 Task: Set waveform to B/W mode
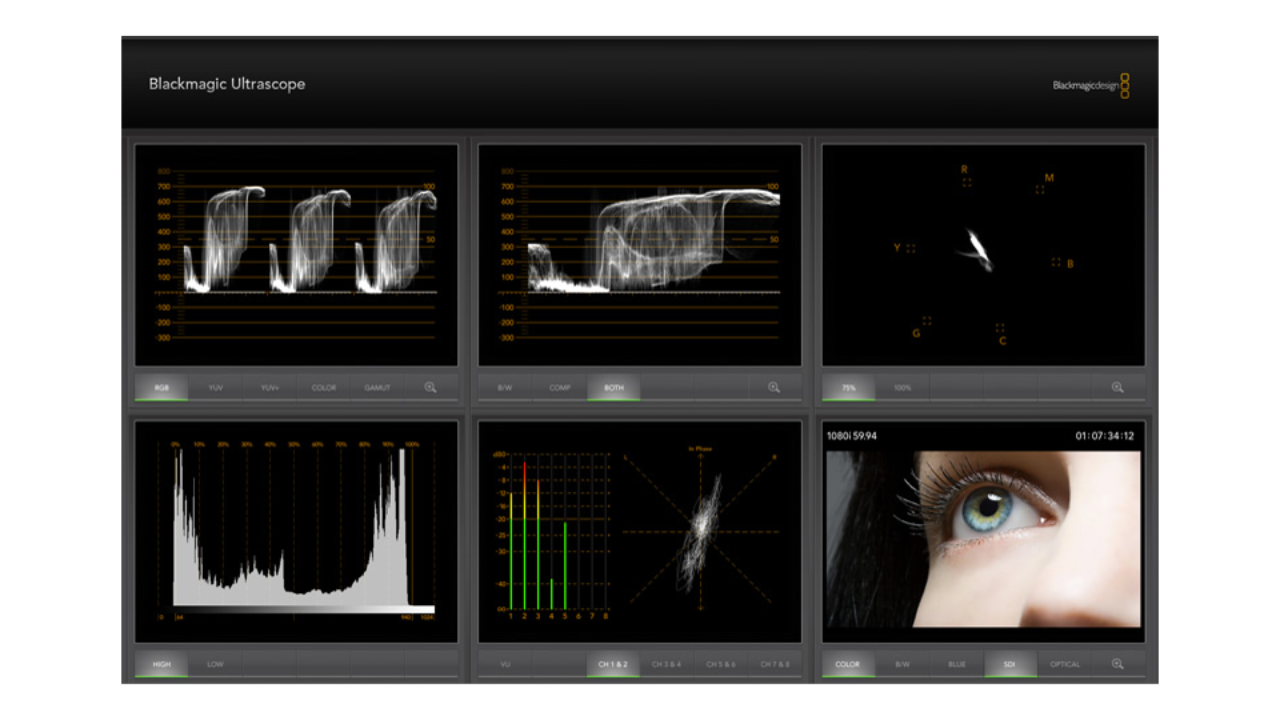pyautogui.click(x=505, y=387)
